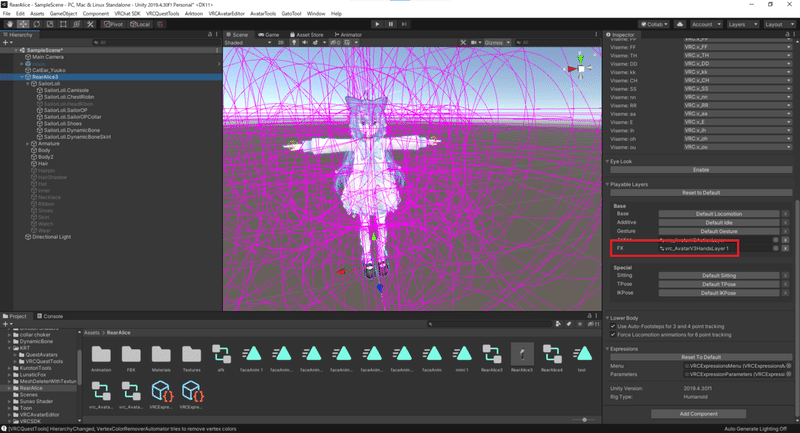Click the Add Component button
This screenshot has height=433, width=800.
pyautogui.click(x=698, y=414)
